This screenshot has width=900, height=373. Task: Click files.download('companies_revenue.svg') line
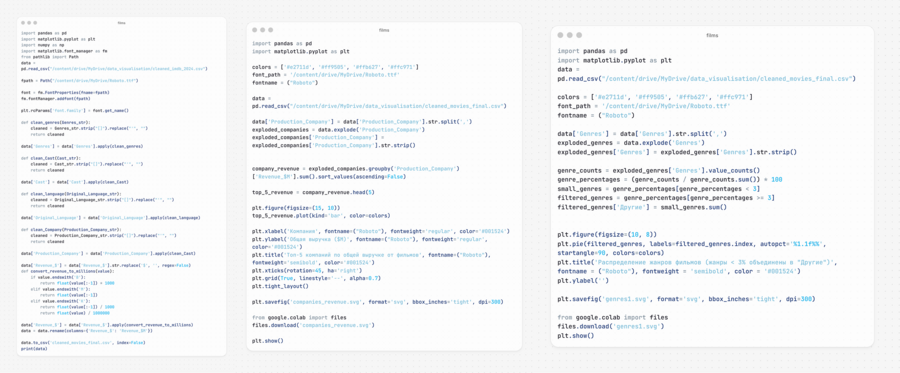[x=313, y=325]
